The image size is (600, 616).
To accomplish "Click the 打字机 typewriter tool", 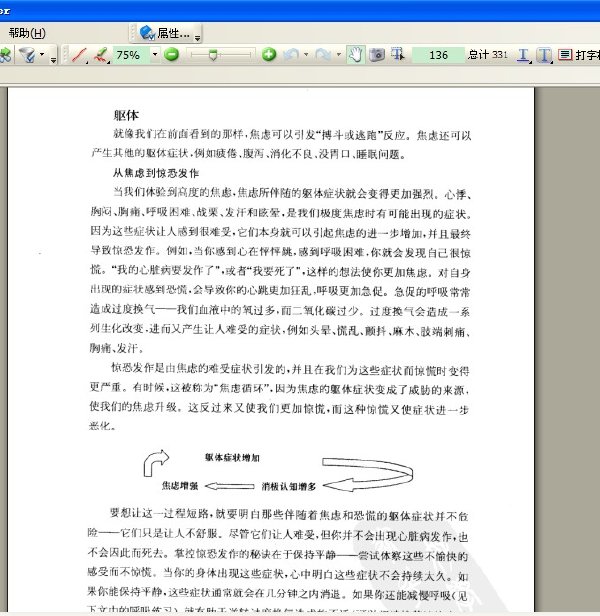I will 578,55.
